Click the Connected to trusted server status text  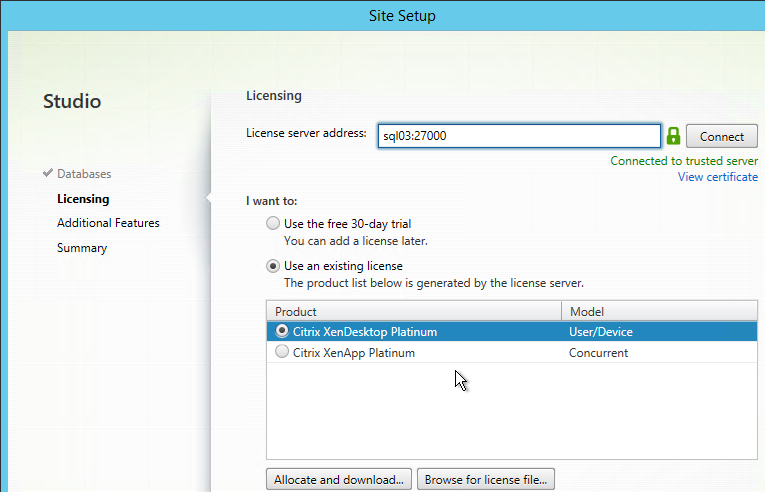tap(684, 161)
